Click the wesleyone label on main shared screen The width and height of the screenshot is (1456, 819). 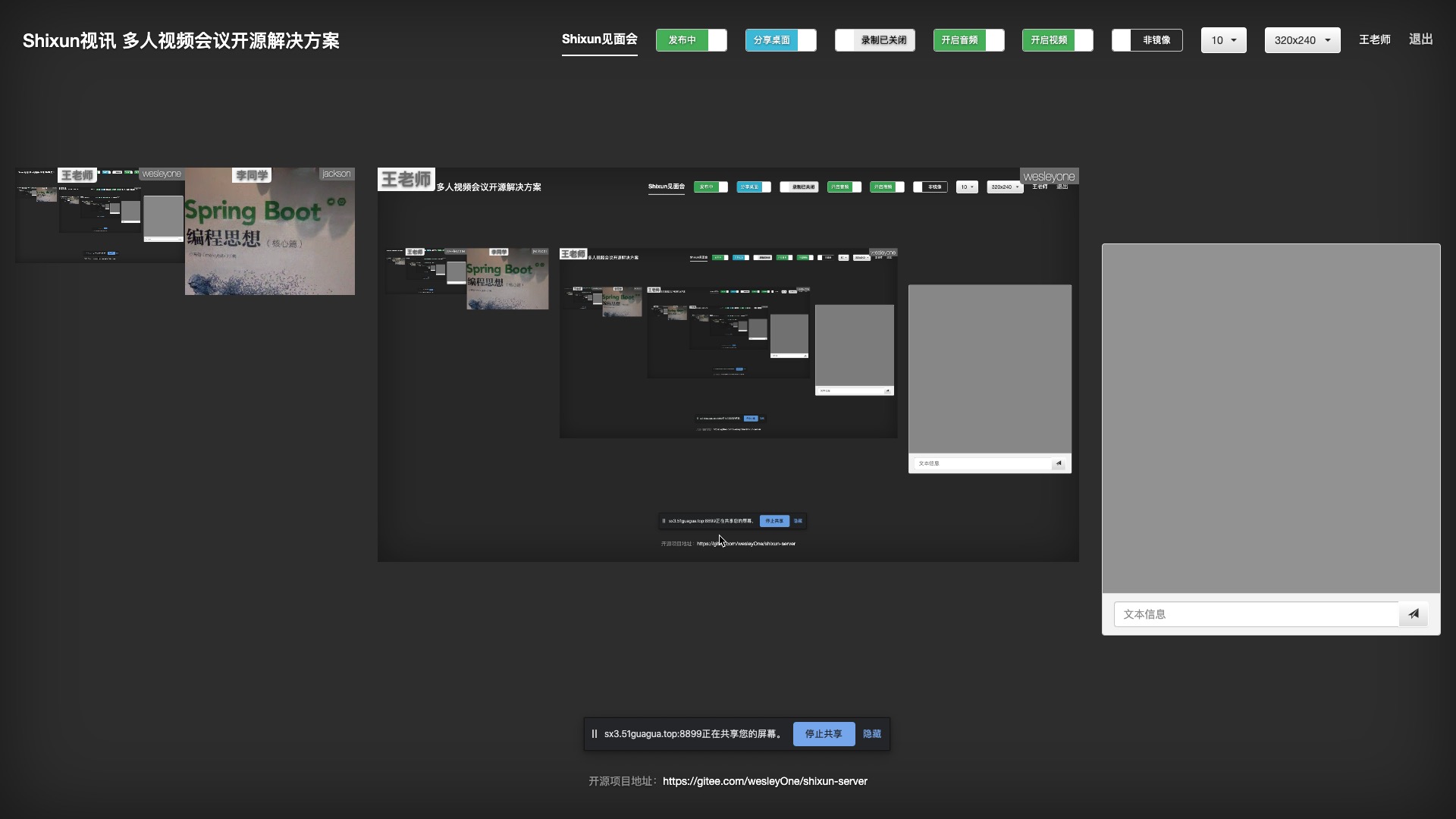click(x=1049, y=177)
